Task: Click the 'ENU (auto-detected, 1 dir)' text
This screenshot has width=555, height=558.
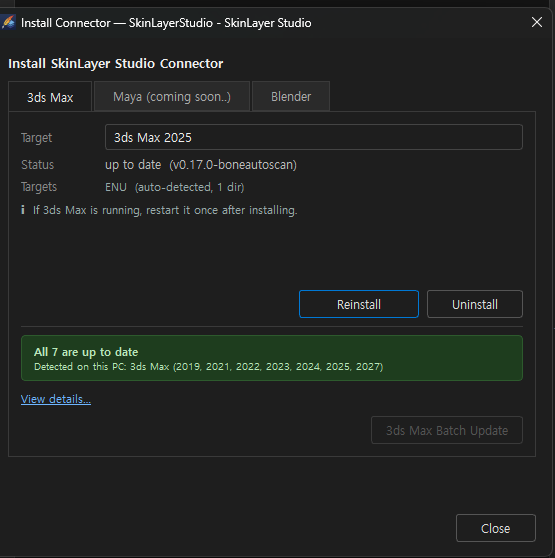Action: pyautogui.click(x=175, y=187)
